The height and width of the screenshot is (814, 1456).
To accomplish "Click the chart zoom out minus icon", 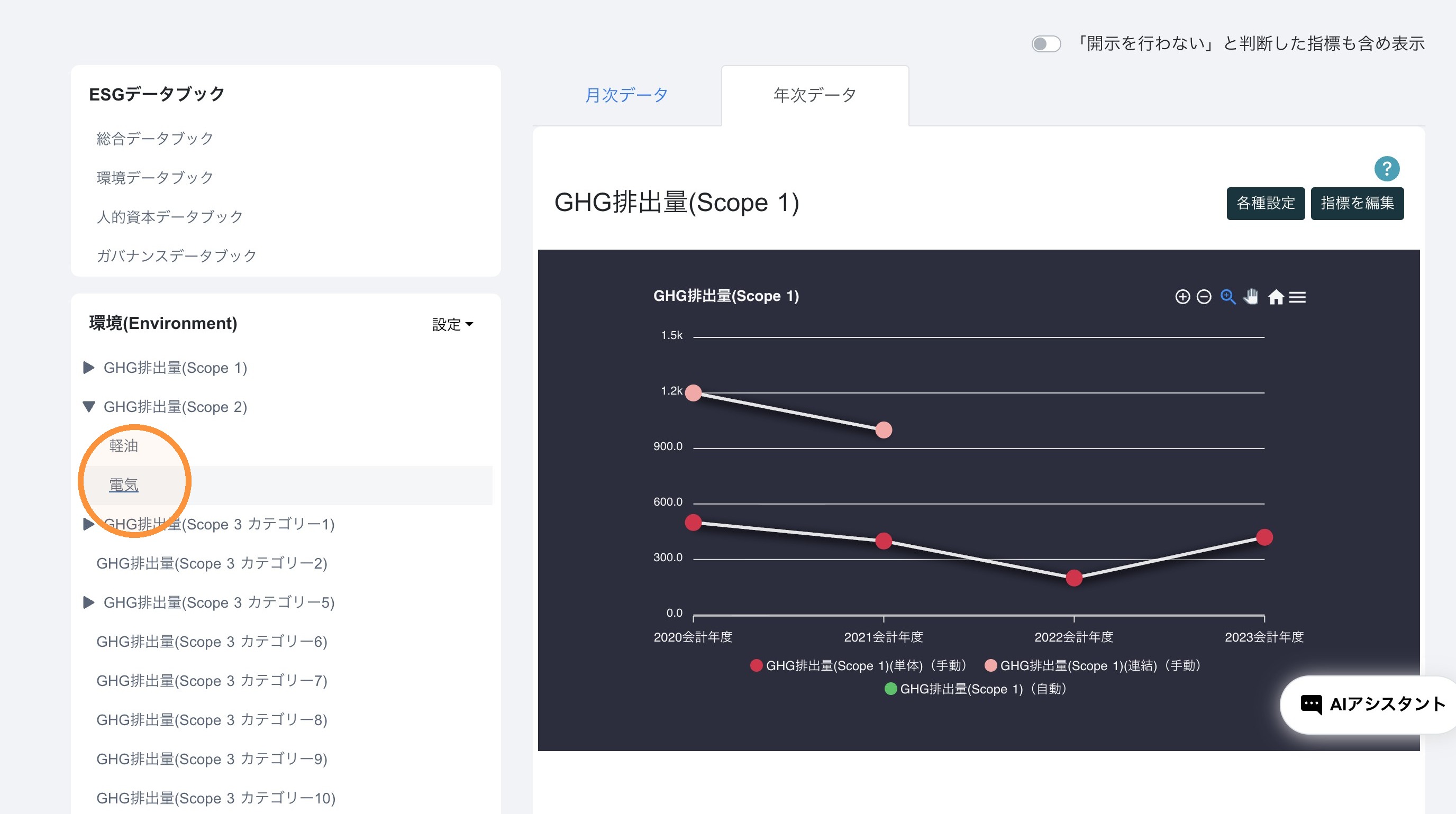I will (x=1204, y=297).
